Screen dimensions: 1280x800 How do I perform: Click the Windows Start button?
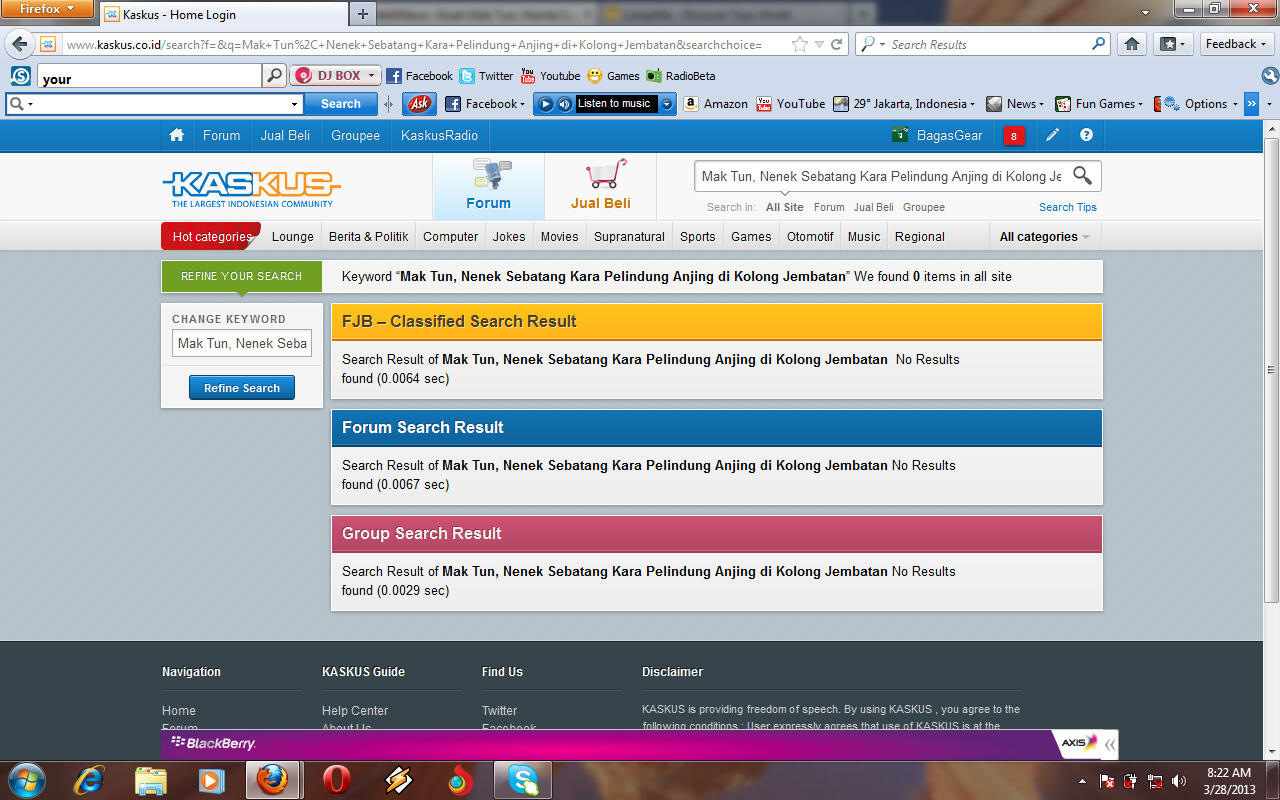[x=25, y=779]
